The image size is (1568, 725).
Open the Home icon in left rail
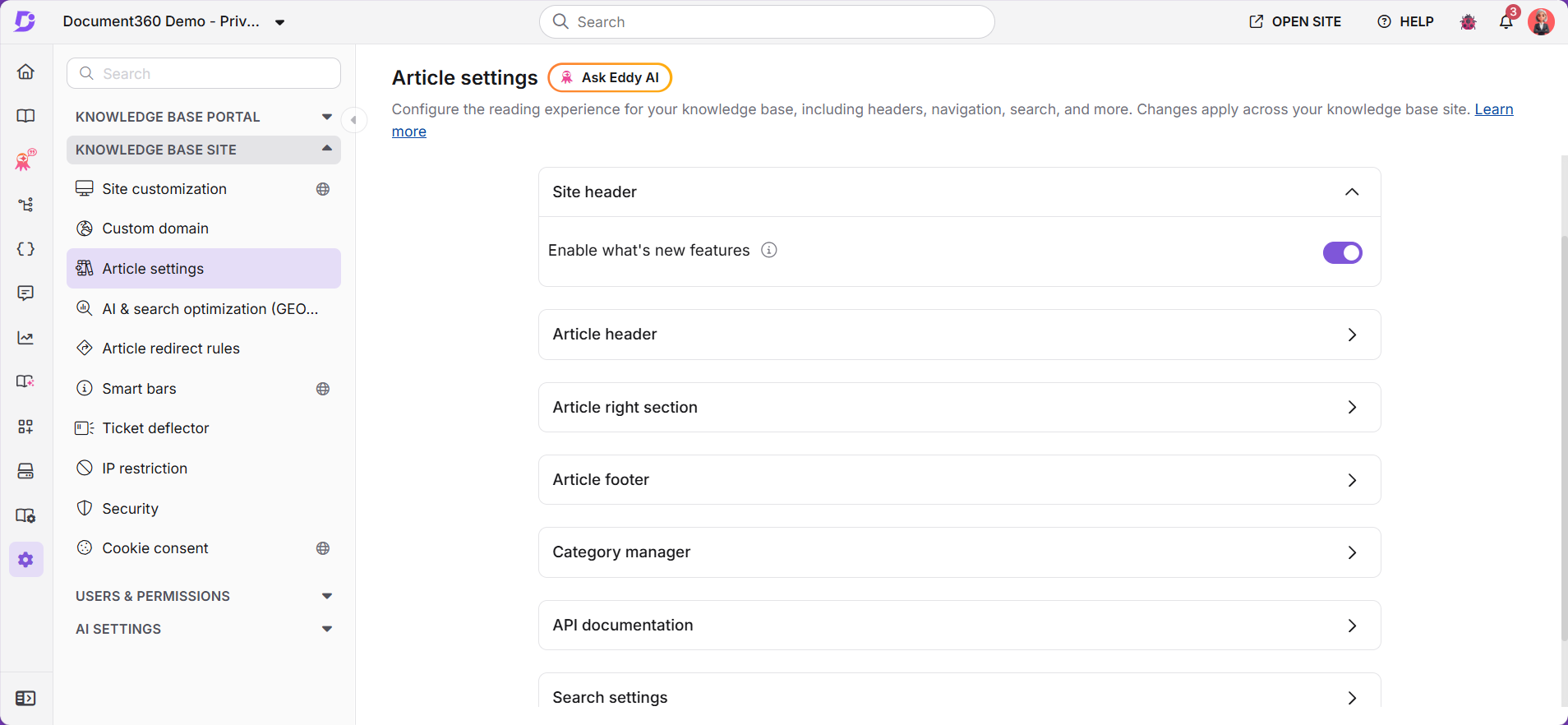coord(25,72)
